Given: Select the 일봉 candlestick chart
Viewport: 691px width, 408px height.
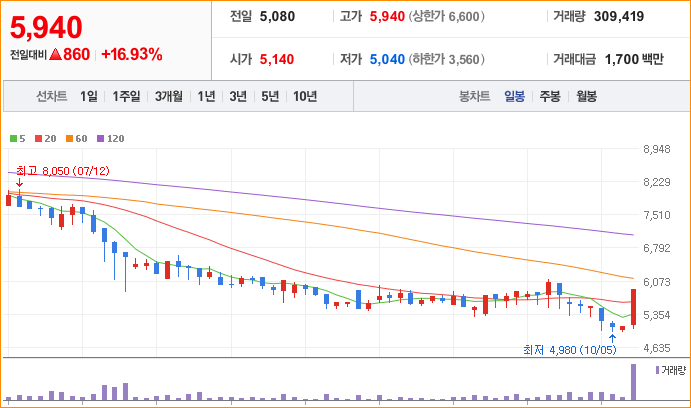Looking at the screenshot, I should 515,96.
